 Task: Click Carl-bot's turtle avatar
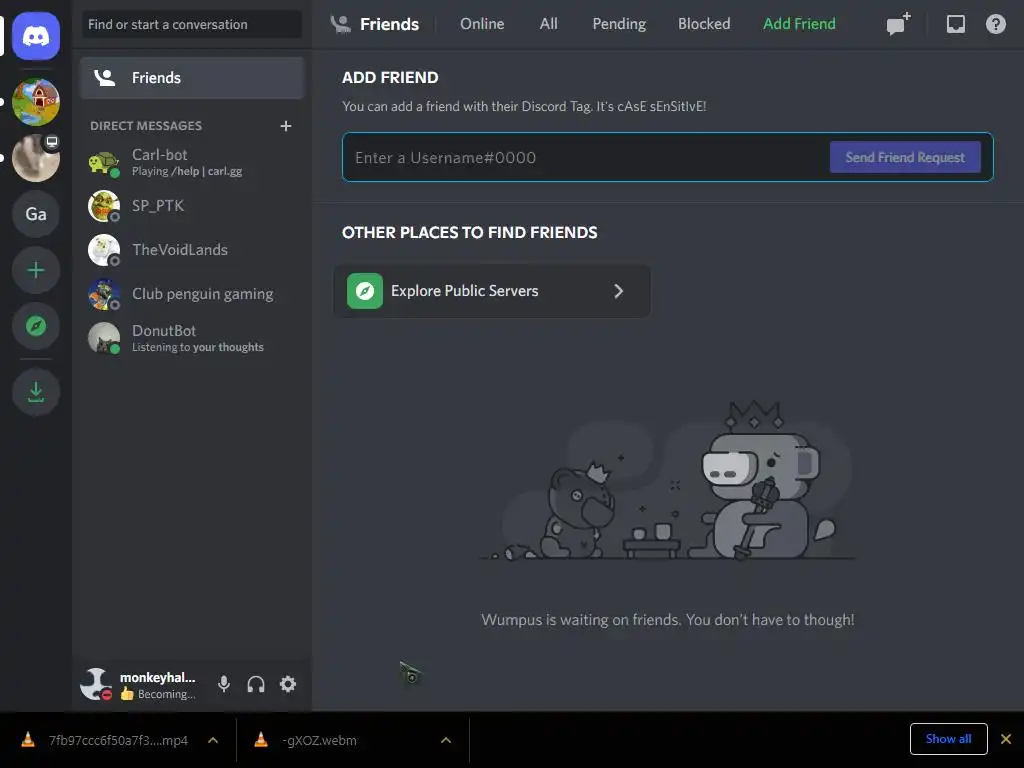104,163
